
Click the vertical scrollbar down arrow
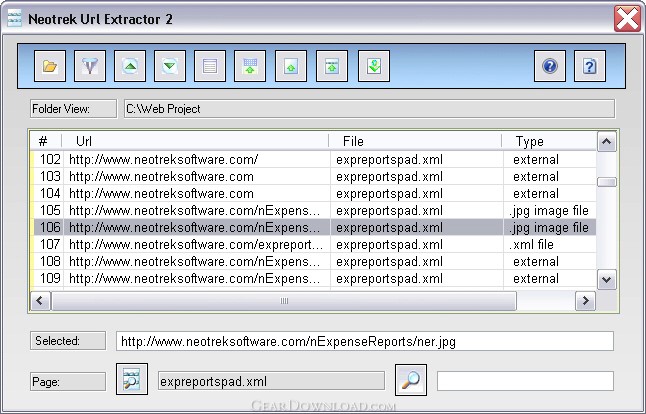tap(606, 280)
